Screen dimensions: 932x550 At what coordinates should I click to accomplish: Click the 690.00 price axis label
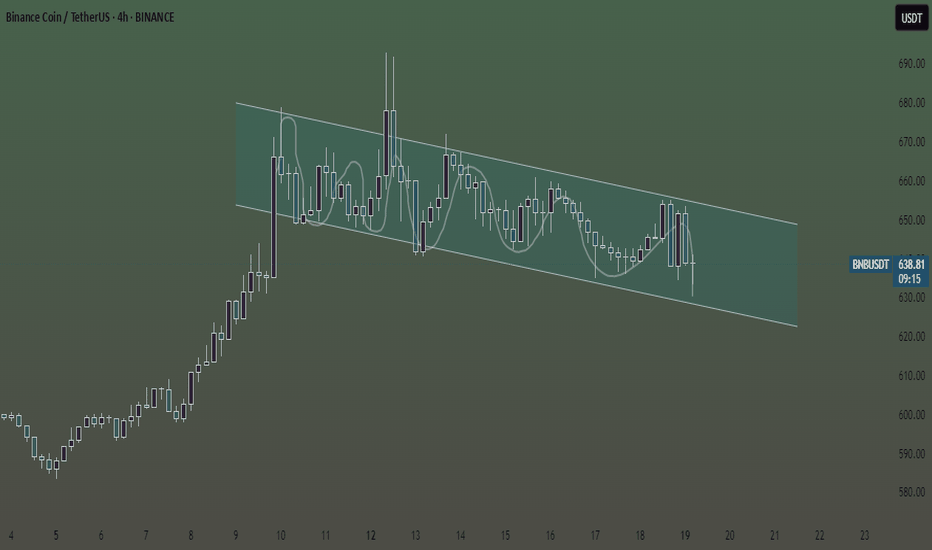[911, 64]
